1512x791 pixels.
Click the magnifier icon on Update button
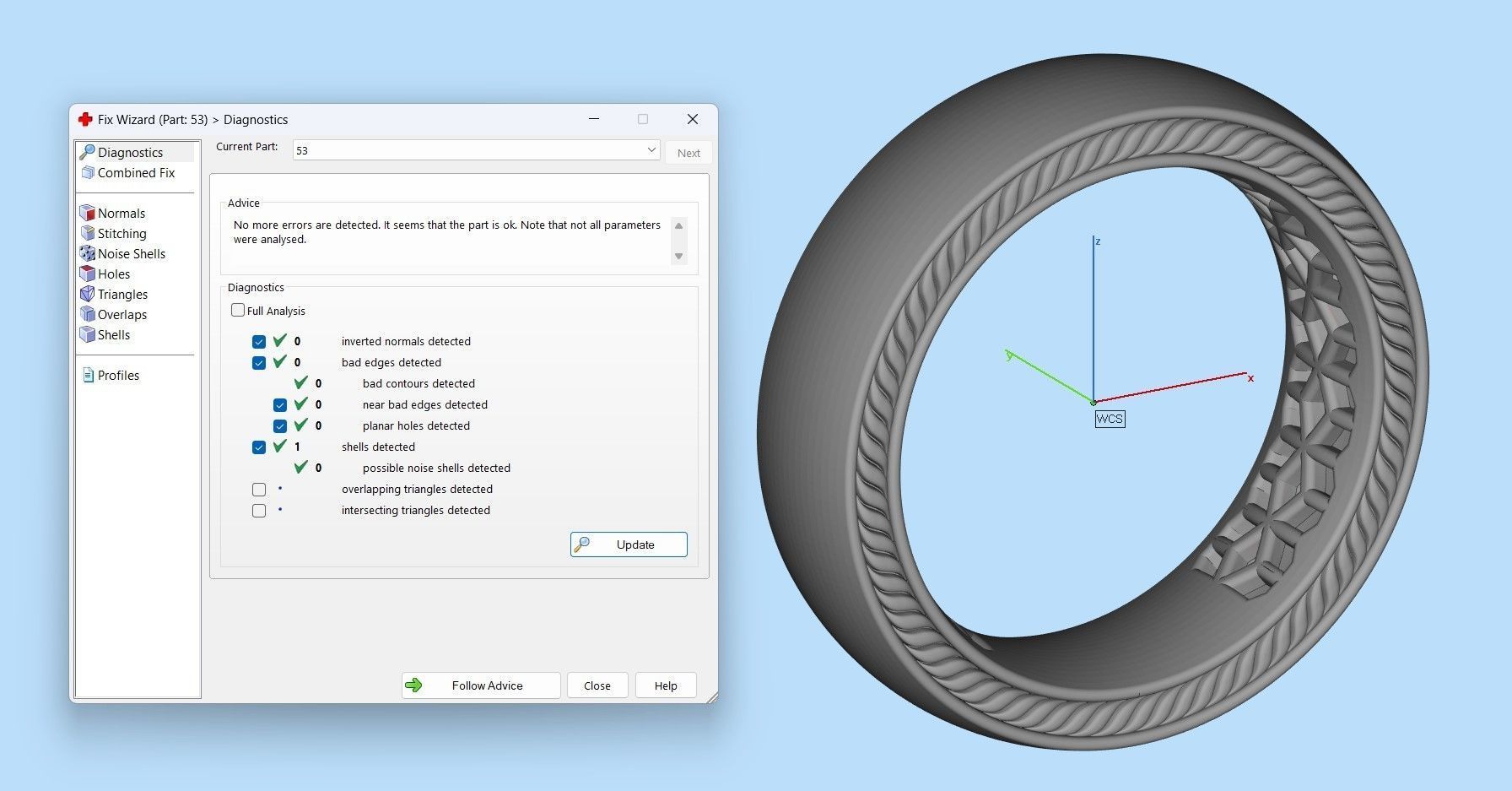pyautogui.click(x=581, y=544)
